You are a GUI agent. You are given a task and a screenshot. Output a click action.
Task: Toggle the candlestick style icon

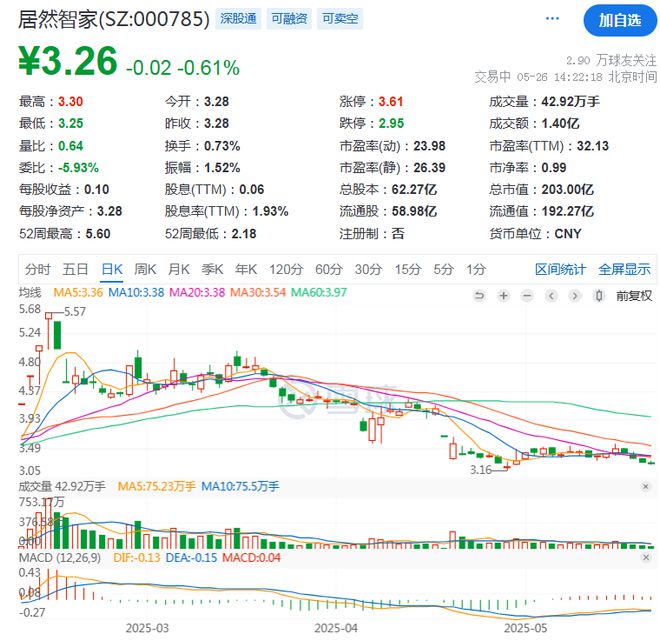click(599, 296)
